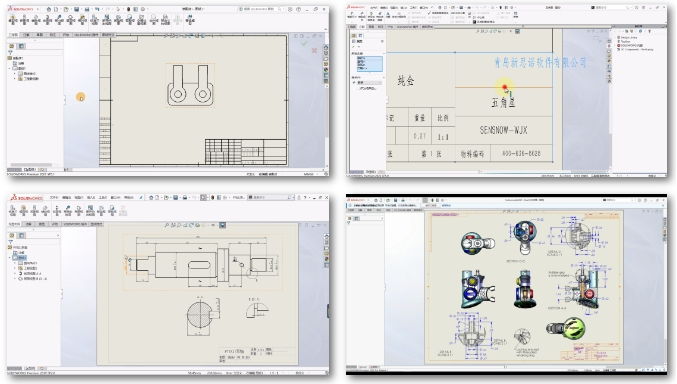The height and width of the screenshot is (384, 677).
Task: Click SENSNOW-WJX cell in title block
Action: point(503,130)
